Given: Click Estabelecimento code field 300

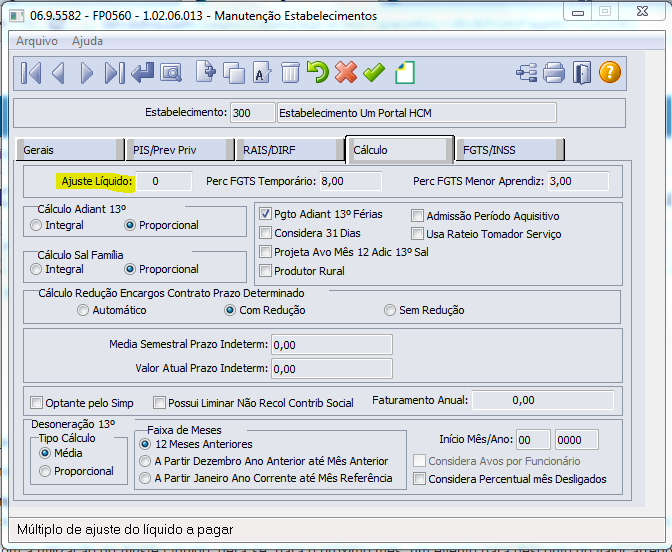Looking at the screenshot, I should pyautogui.click(x=252, y=113).
